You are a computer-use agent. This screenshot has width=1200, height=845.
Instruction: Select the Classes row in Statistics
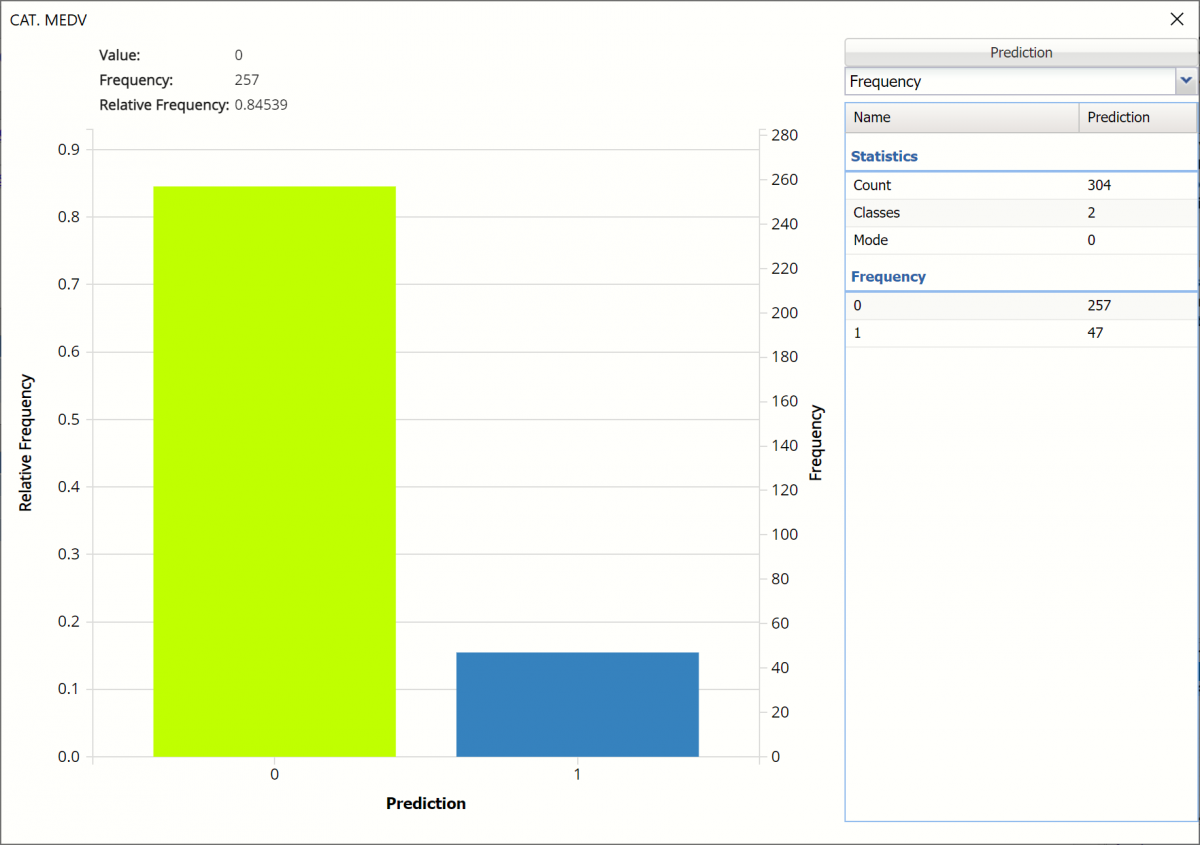(1020, 212)
